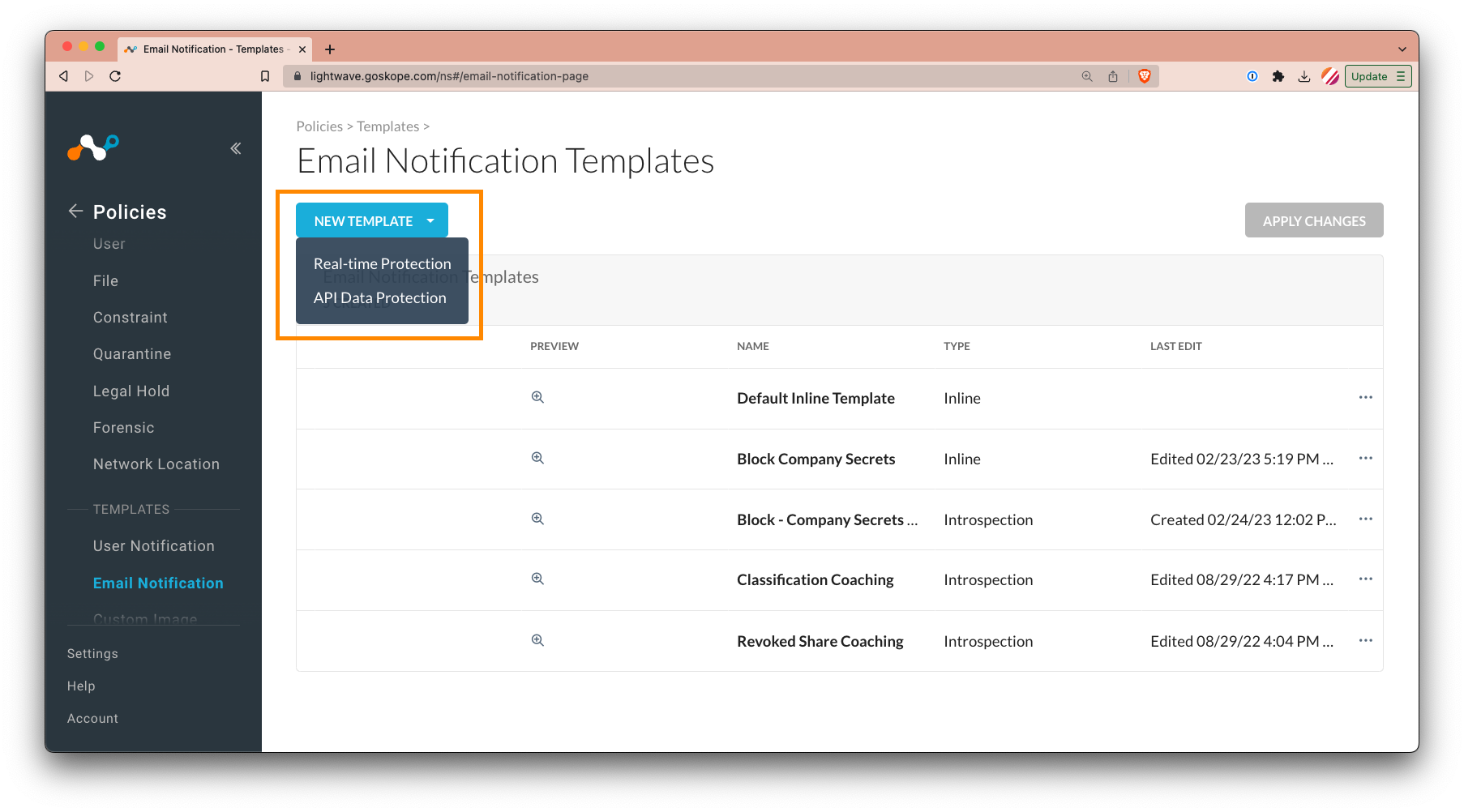The width and height of the screenshot is (1464, 812).
Task: Navigate to Templates via breadcrumb
Action: 388,126
